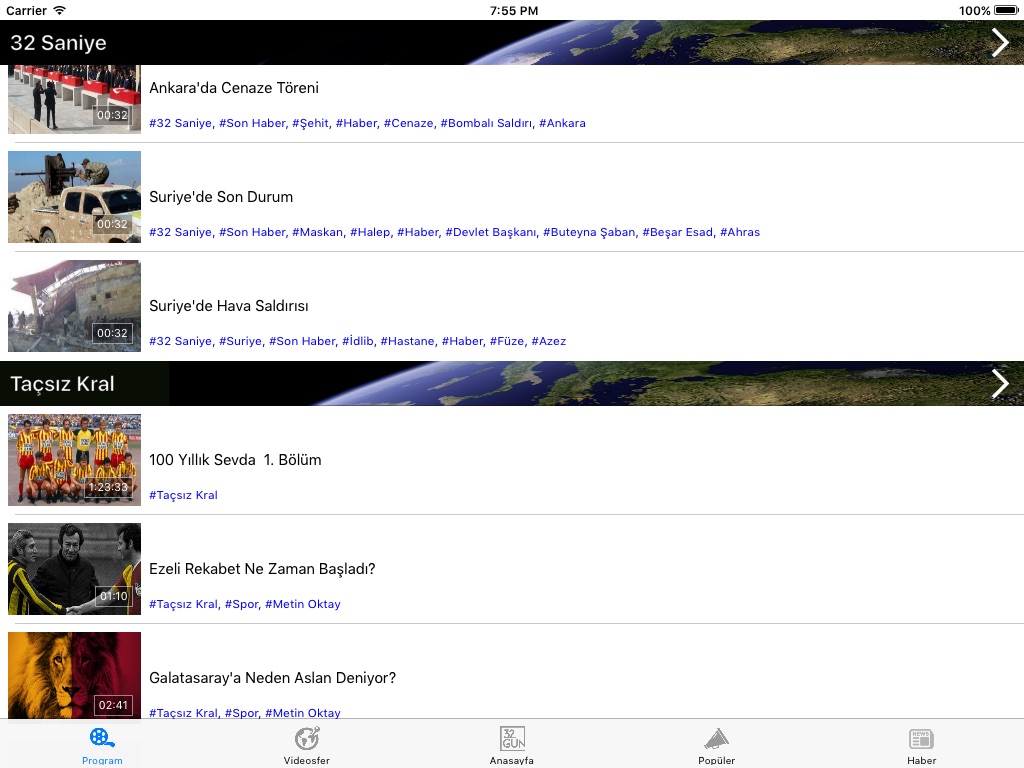The width and height of the screenshot is (1024, 768).
Task: Play Ezeli Rekabet handshake thumbnail
Action: (x=74, y=569)
